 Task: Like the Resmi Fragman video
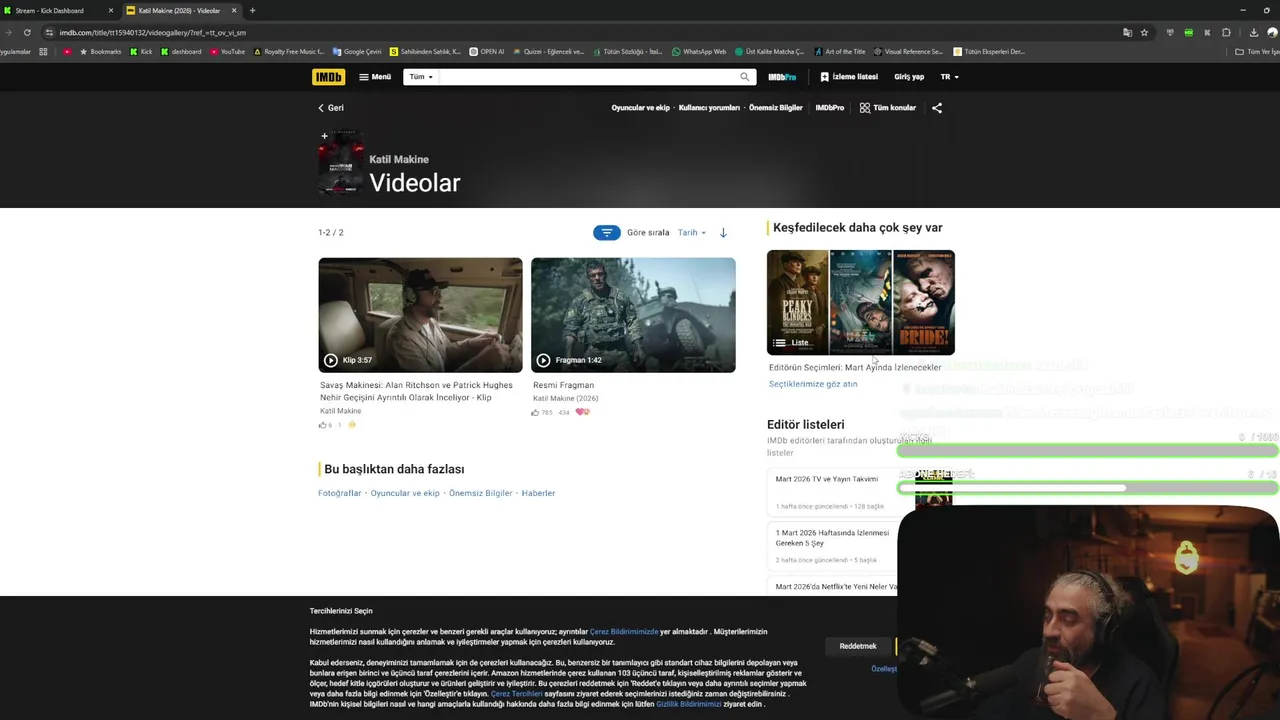click(x=535, y=412)
